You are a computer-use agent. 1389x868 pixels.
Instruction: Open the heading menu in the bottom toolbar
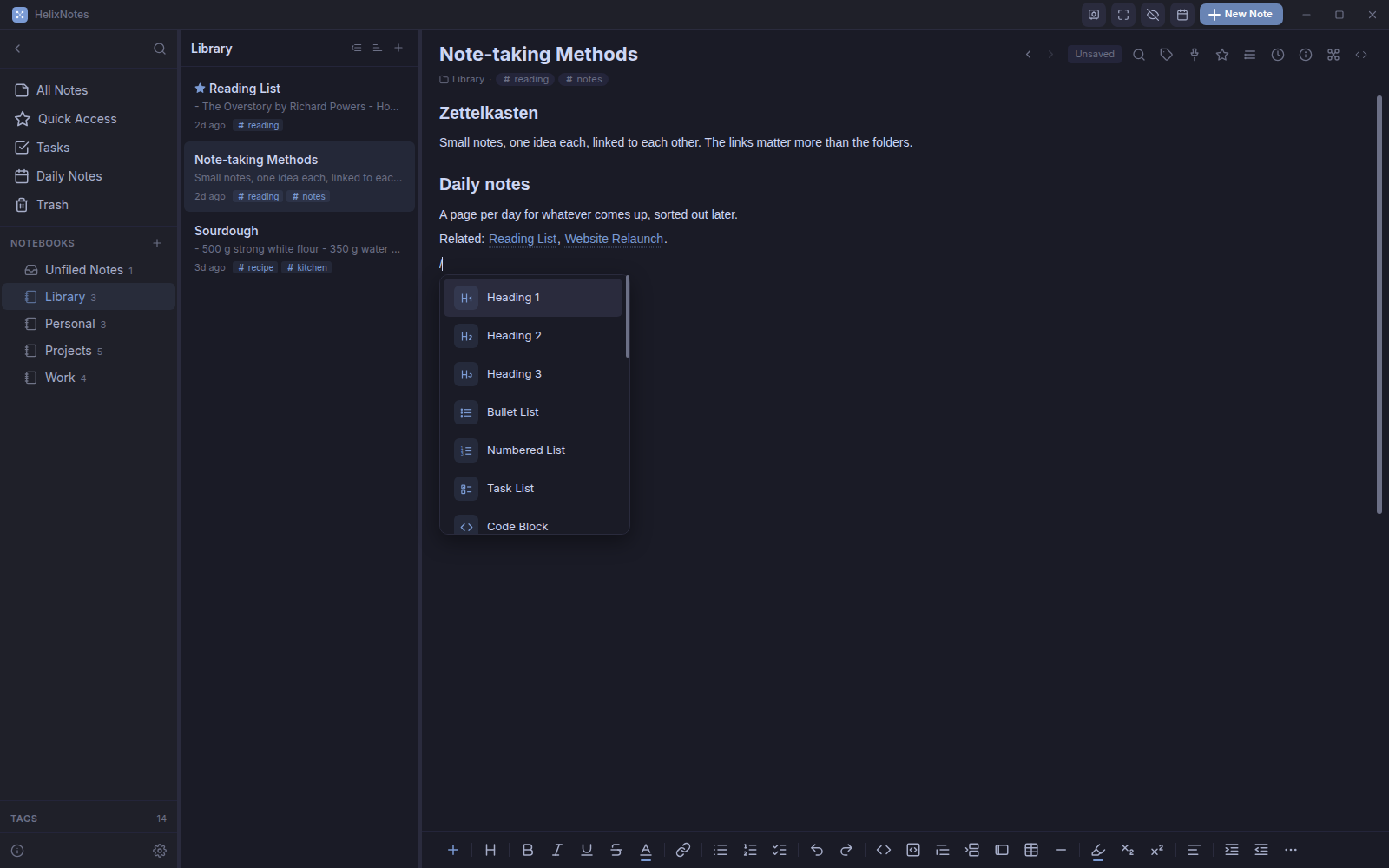490,850
